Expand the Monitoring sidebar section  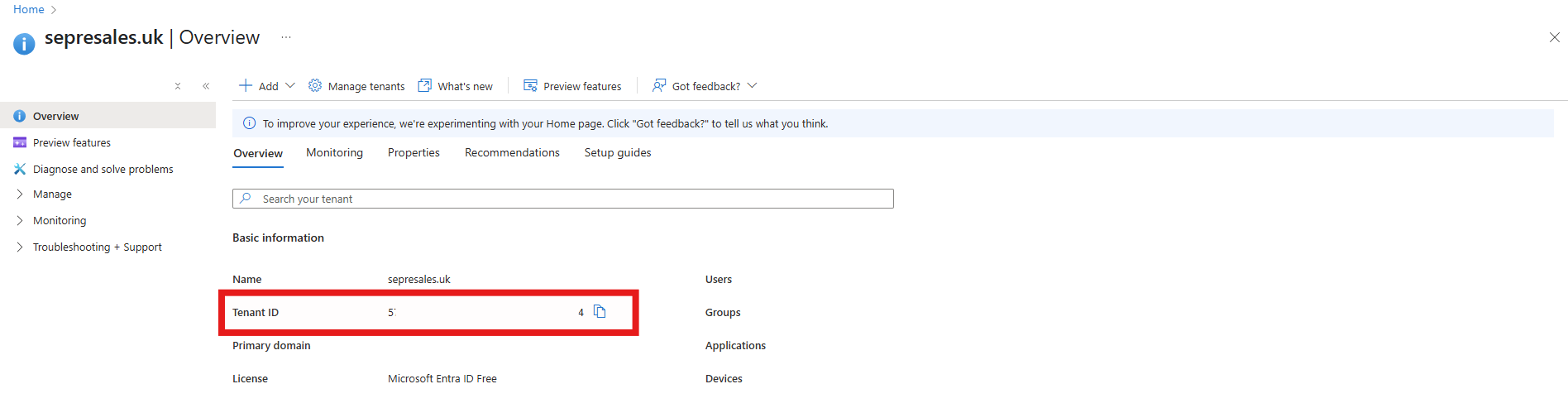coord(20,221)
